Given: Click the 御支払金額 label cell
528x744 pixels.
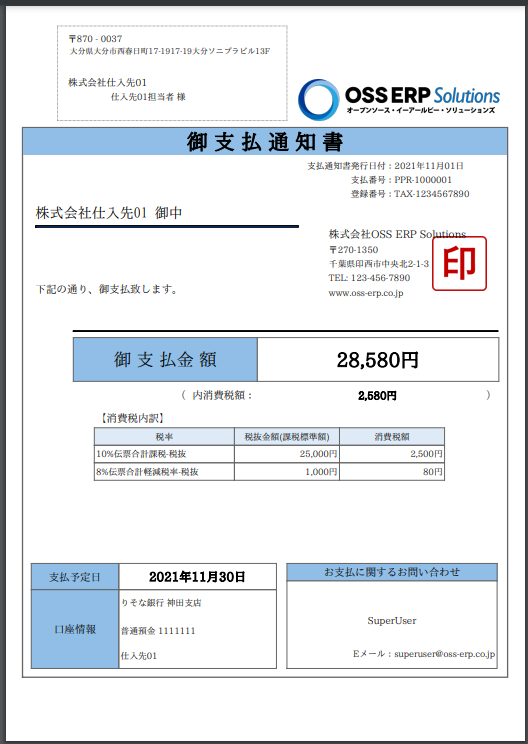Looking at the screenshot, I should point(165,360).
